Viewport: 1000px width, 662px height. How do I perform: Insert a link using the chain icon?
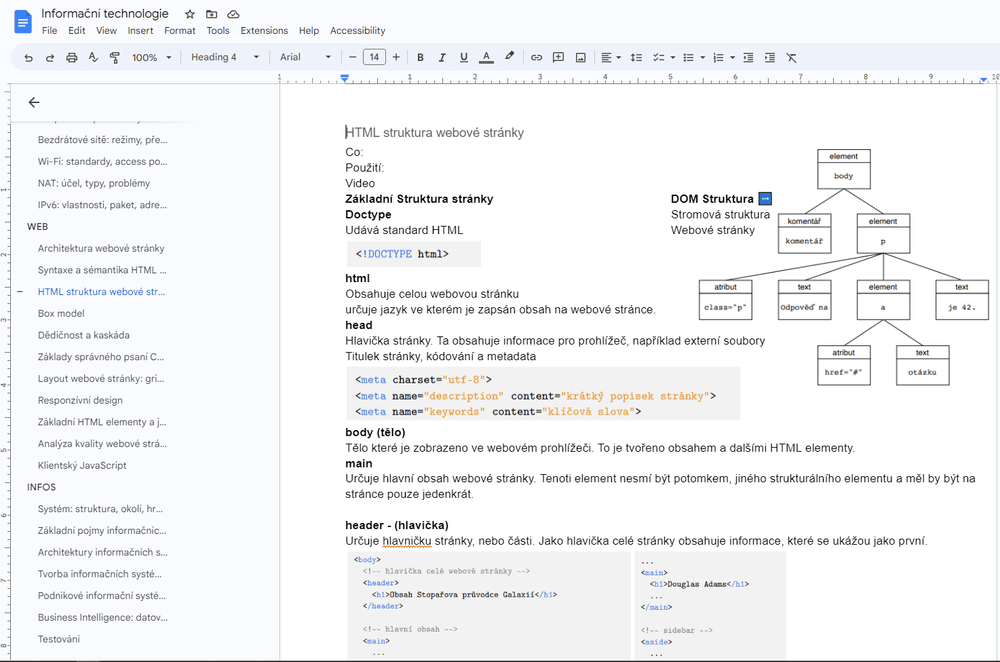pos(536,58)
